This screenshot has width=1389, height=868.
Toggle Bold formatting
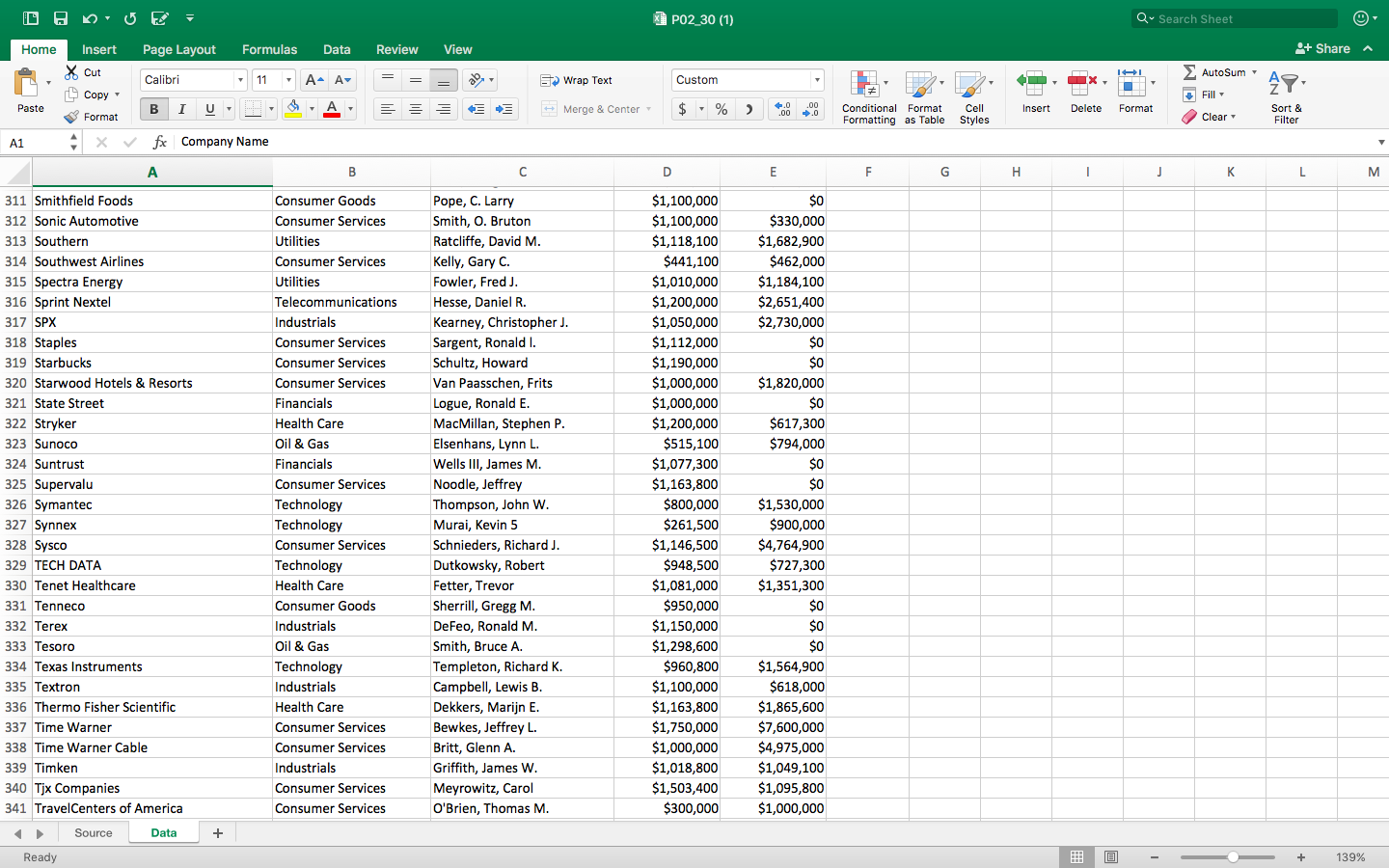[153, 109]
